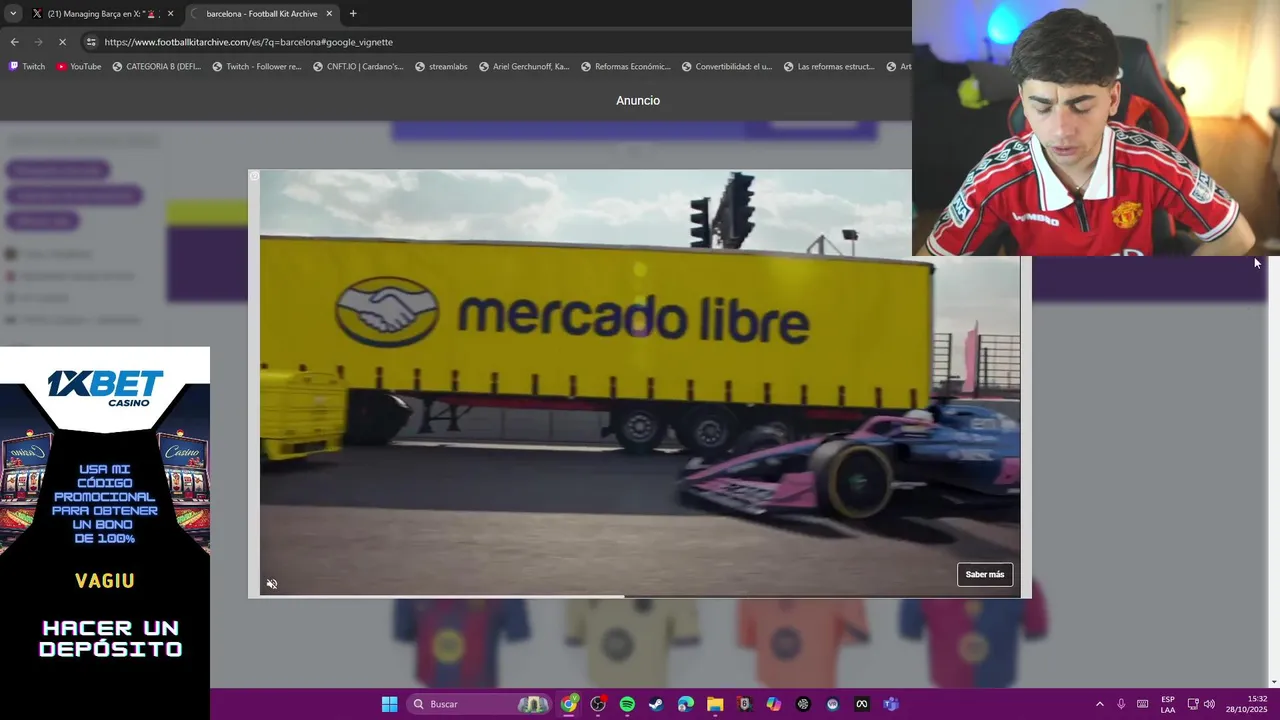Open the Twitch bookmark
The height and width of the screenshot is (720, 1280).
pyautogui.click(x=27, y=67)
